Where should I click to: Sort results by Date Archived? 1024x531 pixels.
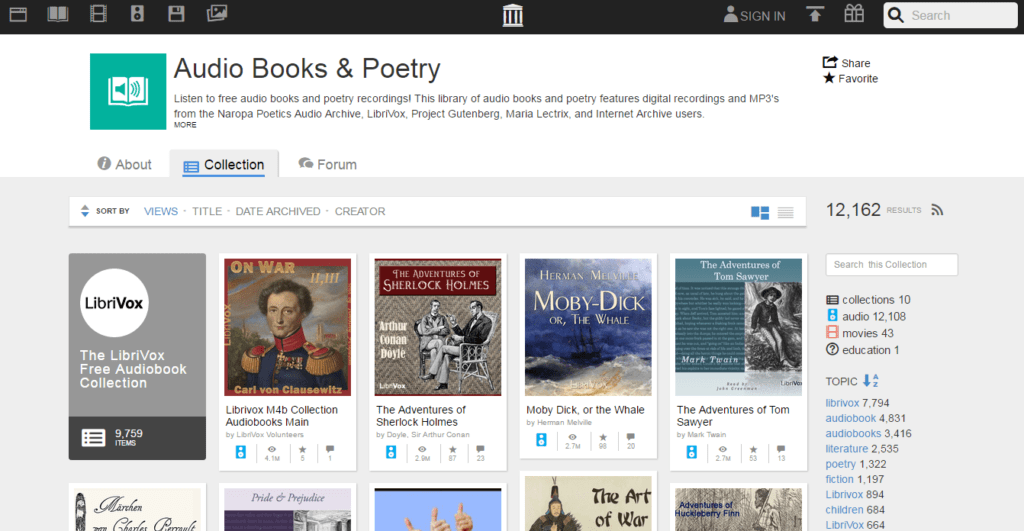(x=278, y=212)
